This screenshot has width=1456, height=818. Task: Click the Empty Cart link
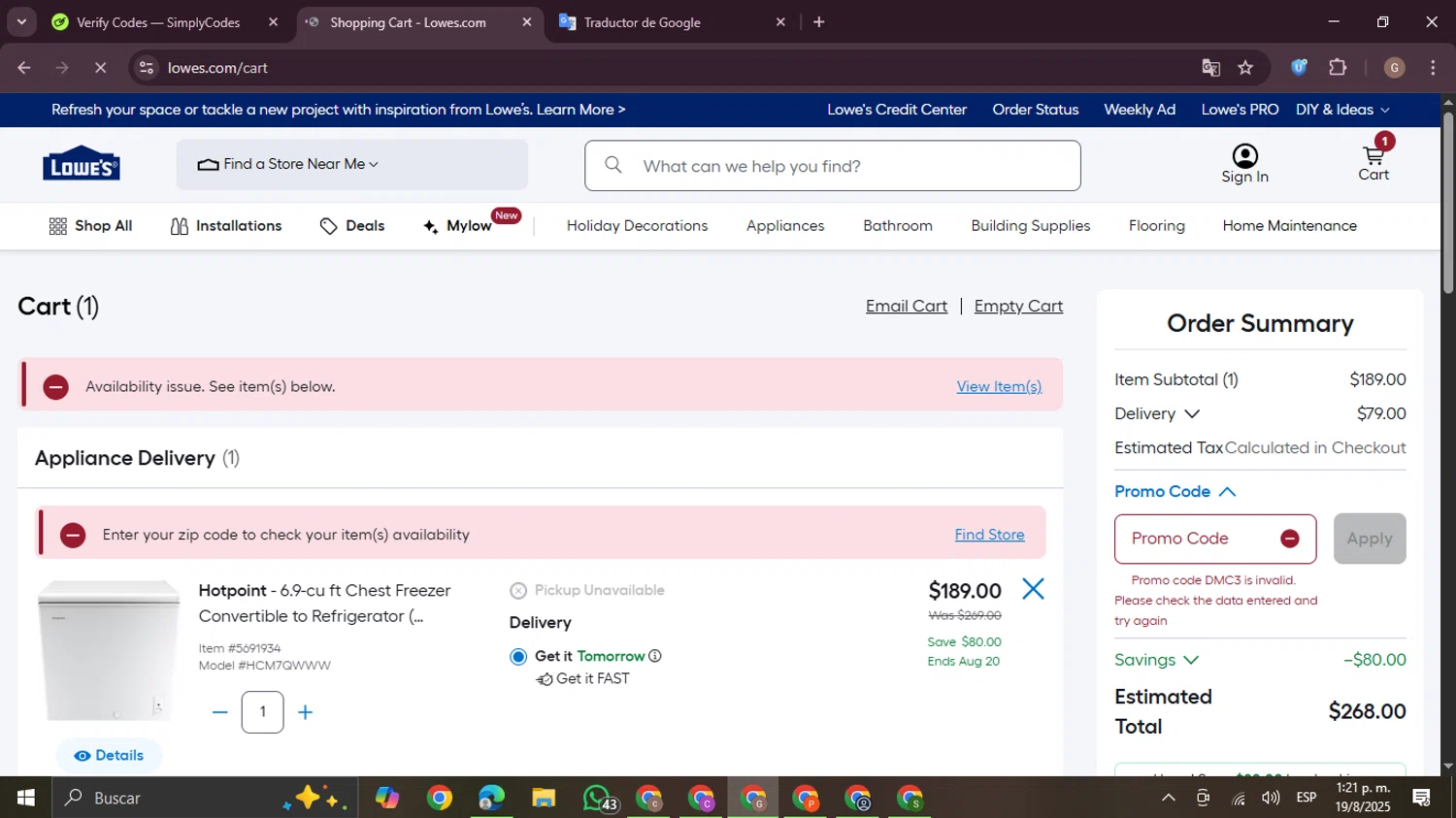1018,306
